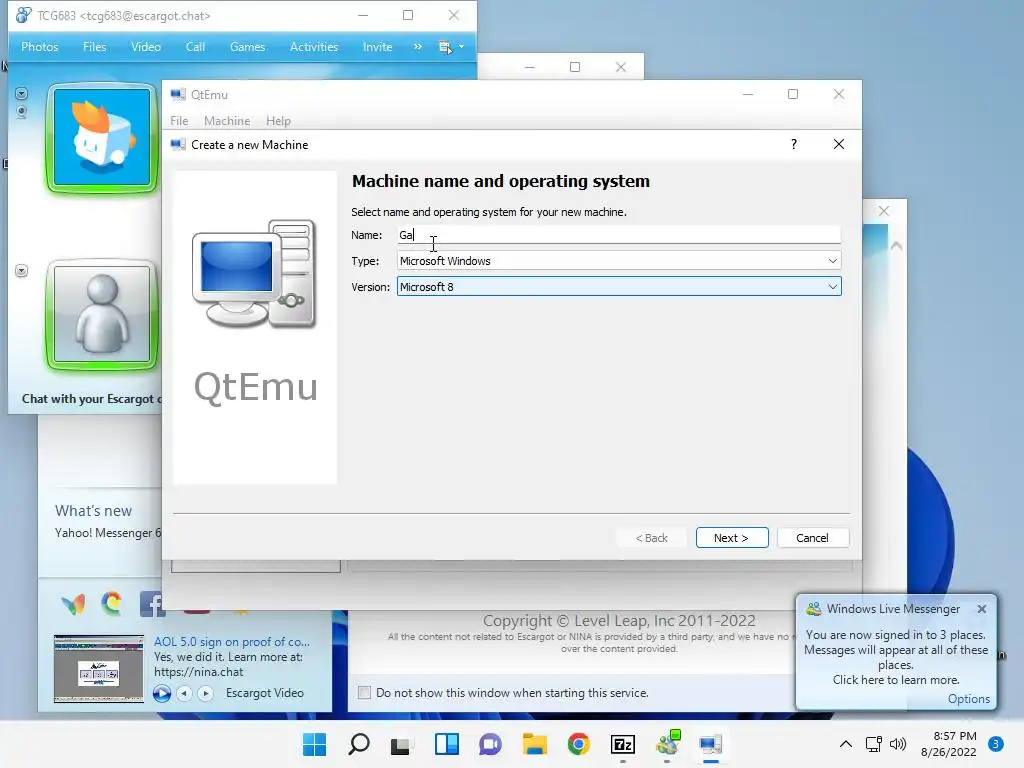Image resolution: width=1024 pixels, height=768 pixels.
Task: Show hidden system tray icons
Action: [846, 744]
